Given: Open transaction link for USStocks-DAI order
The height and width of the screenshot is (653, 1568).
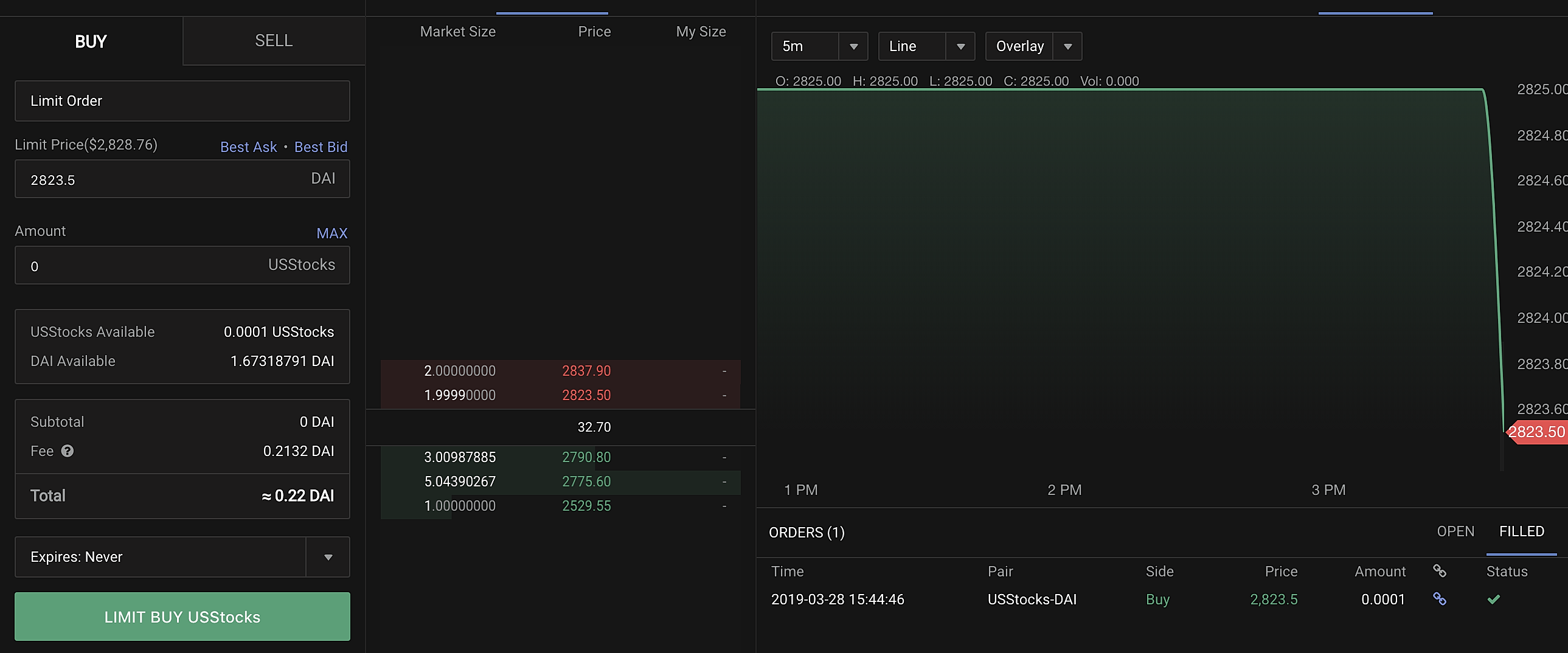Looking at the screenshot, I should (1439, 599).
